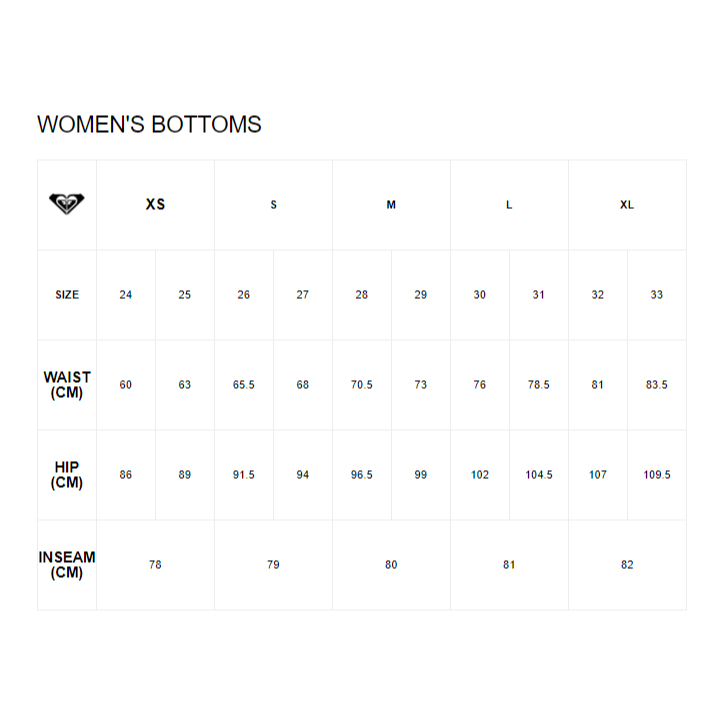Select hip value 104.5
724x724 pixels.
pyautogui.click(x=539, y=475)
